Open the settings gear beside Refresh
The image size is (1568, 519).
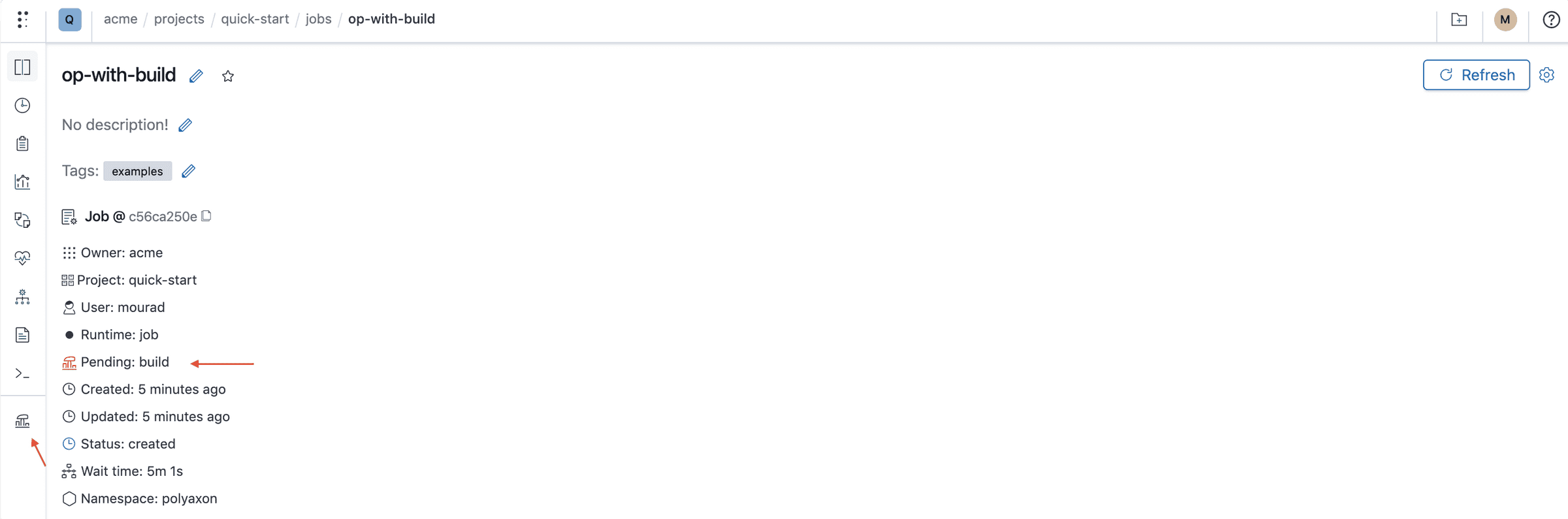(x=1546, y=75)
